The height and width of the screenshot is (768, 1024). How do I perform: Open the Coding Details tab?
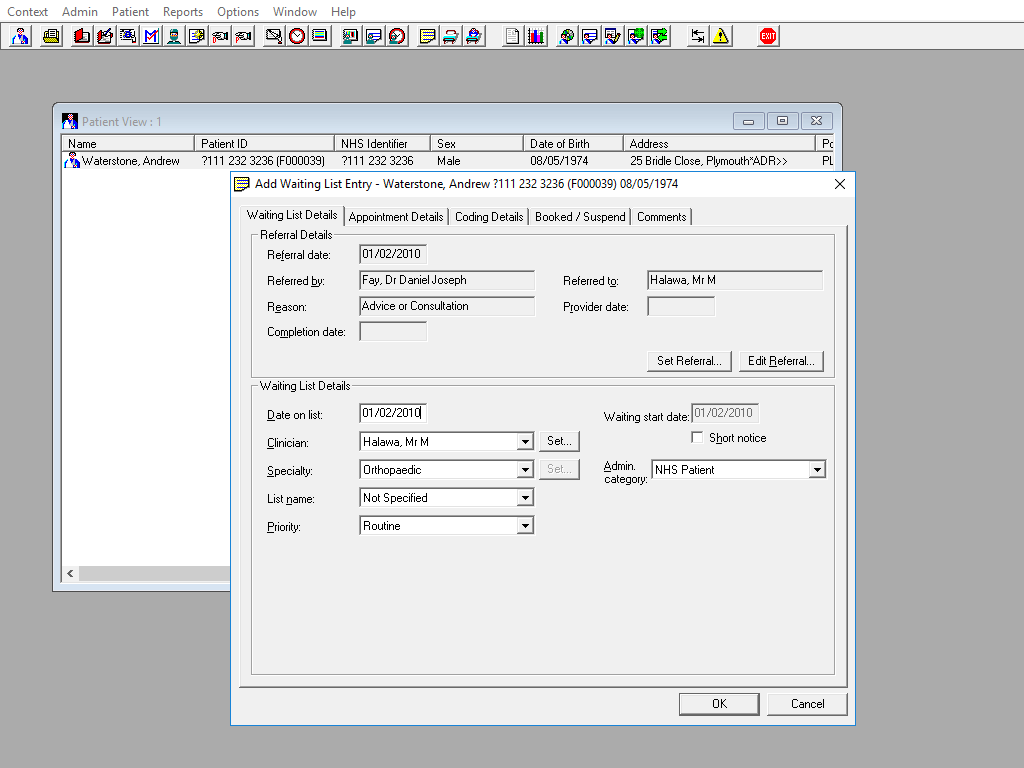(x=489, y=217)
